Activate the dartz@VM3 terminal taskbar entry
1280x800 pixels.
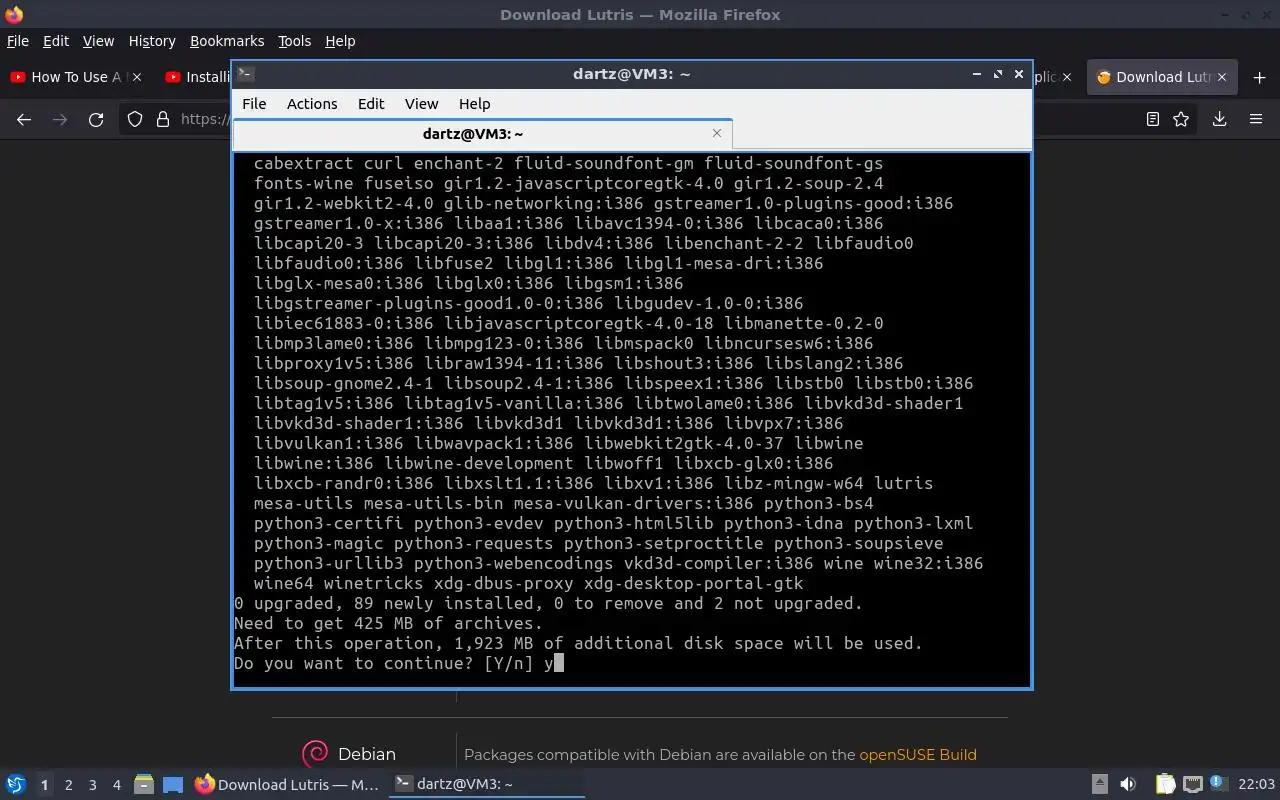coord(486,785)
